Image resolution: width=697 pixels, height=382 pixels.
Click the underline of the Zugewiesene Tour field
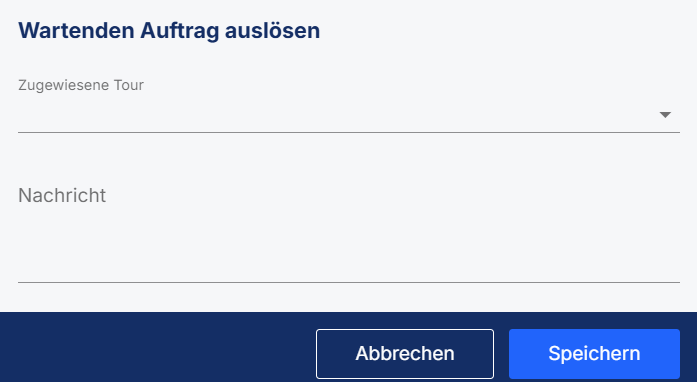coord(349,132)
